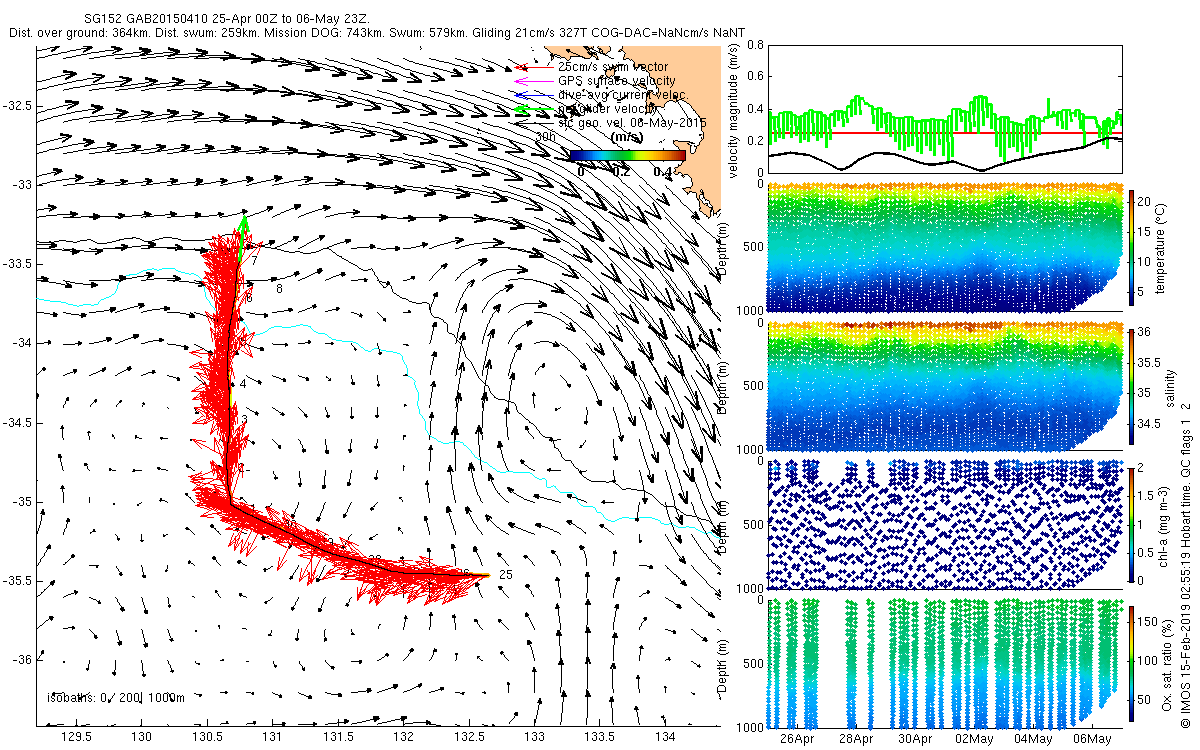Image resolution: width=1200 pixels, height=750 pixels.
Task: Click the chl-a depth section plot
Action: click(x=944, y=525)
